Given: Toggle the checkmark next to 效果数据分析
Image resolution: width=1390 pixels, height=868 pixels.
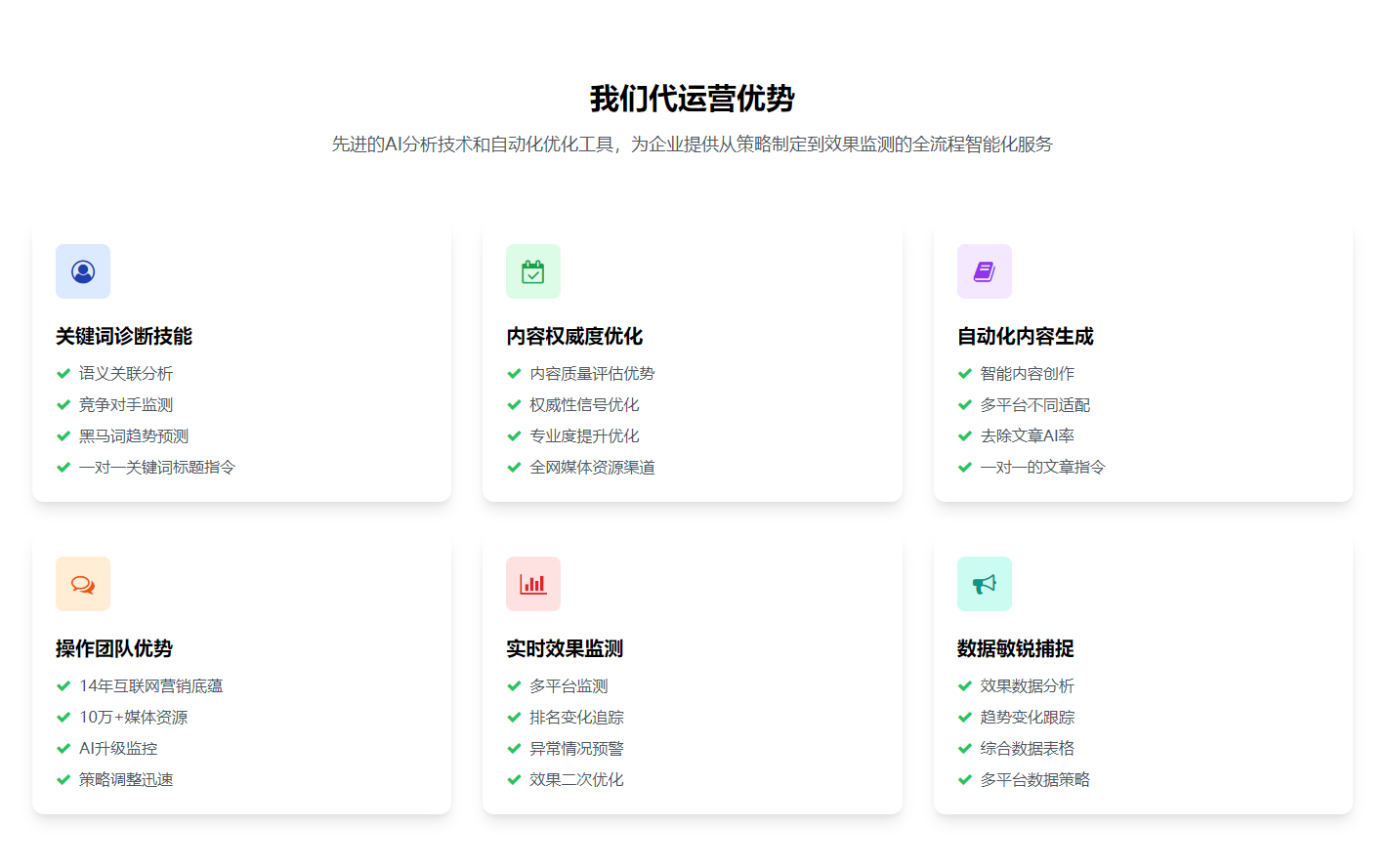Looking at the screenshot, I should click(x=963, y=685).
